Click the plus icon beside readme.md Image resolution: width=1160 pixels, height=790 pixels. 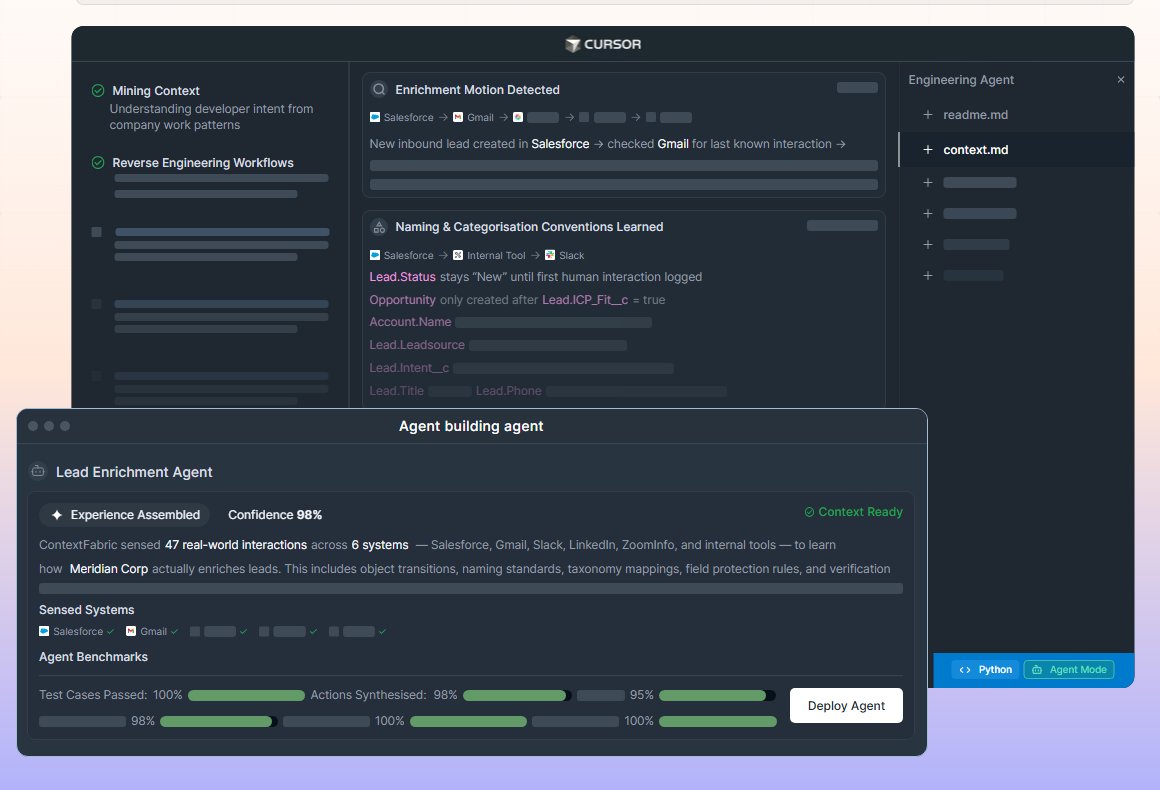click(x=928, y=115)
